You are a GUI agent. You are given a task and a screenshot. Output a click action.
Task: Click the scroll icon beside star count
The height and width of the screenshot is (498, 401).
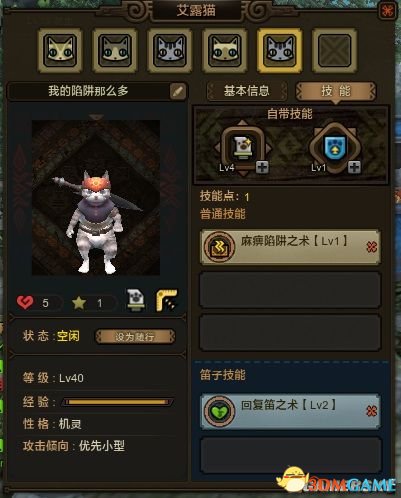[x=136, y=300]
